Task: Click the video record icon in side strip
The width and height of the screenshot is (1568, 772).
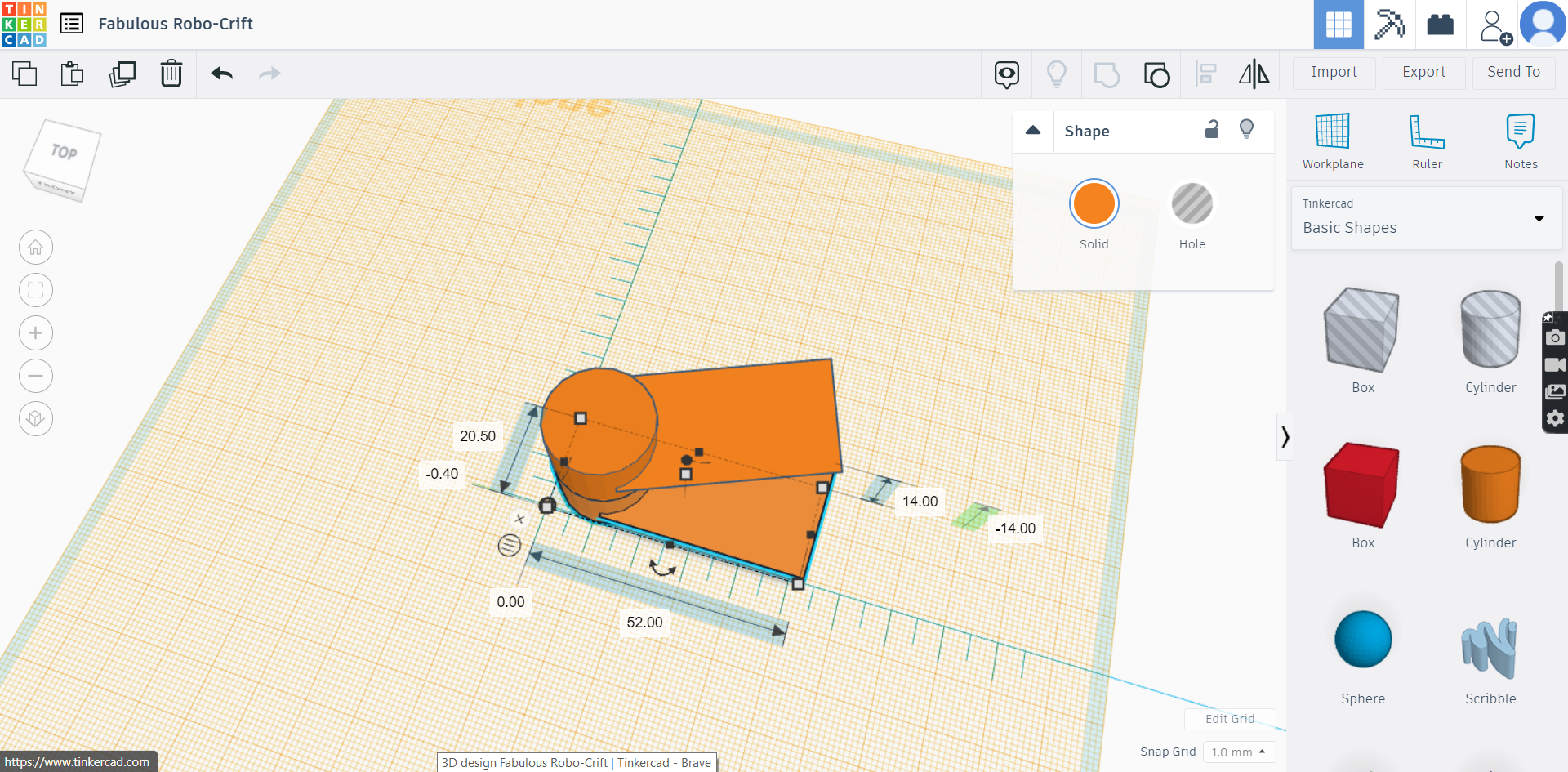Action: pyautogui.click(x=1555, y=364)
